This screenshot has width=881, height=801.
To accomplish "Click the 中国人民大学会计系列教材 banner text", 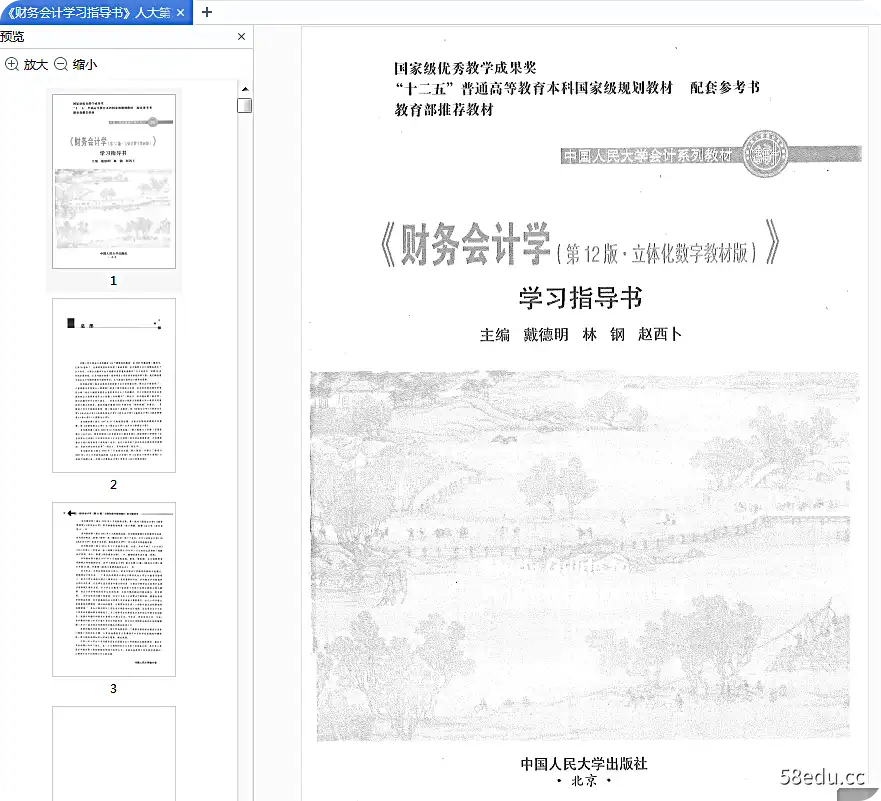I will pyautogui.click(x=648, y=155).
